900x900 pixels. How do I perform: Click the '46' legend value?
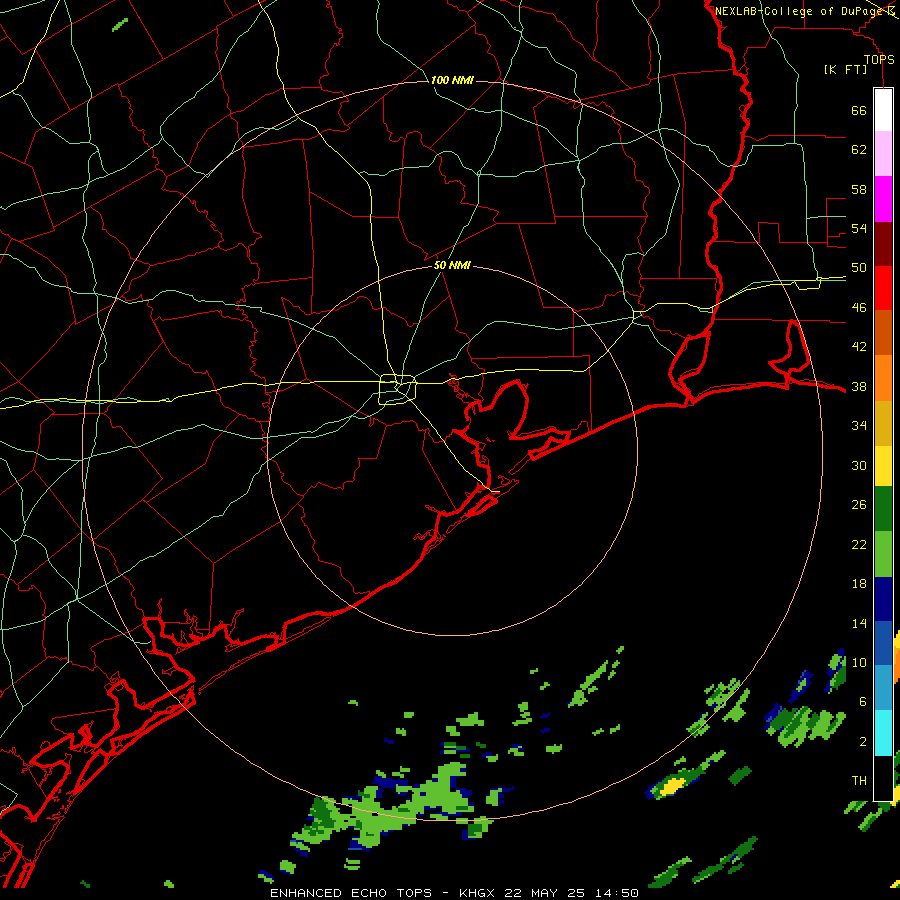click(859, 308)
